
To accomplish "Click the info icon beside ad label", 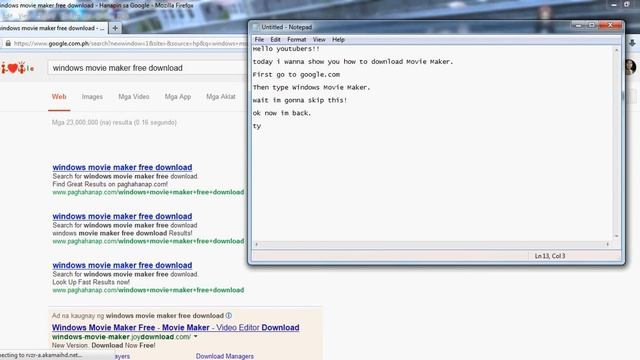I will tap(229, 316).
